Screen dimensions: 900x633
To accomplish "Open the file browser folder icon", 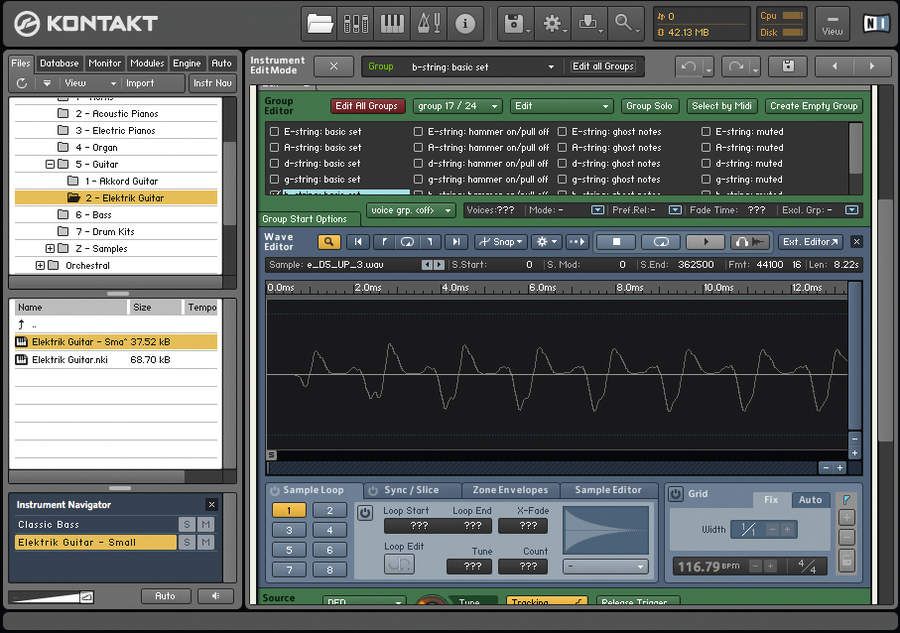I will 320,24.
